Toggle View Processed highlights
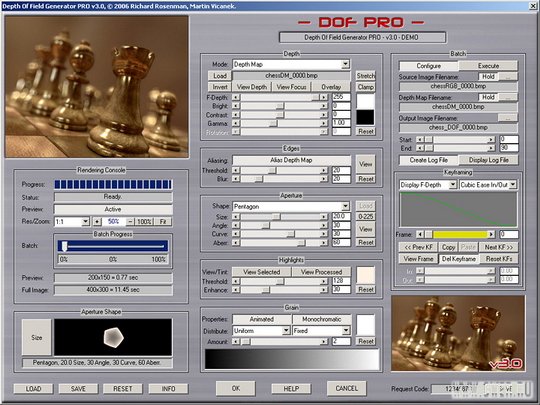 (321, 272)
